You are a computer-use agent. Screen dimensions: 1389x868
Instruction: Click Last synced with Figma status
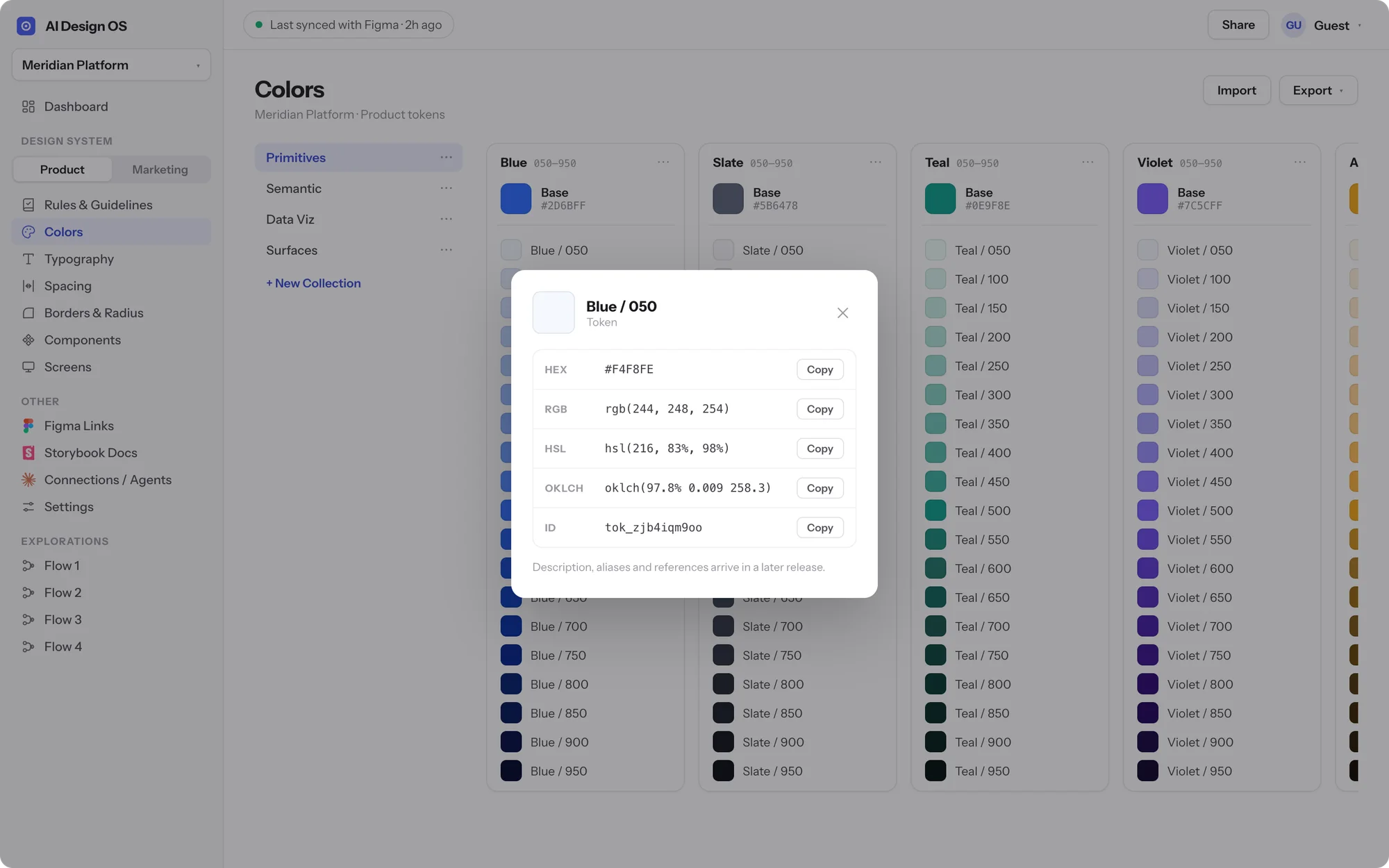[348, 25]
